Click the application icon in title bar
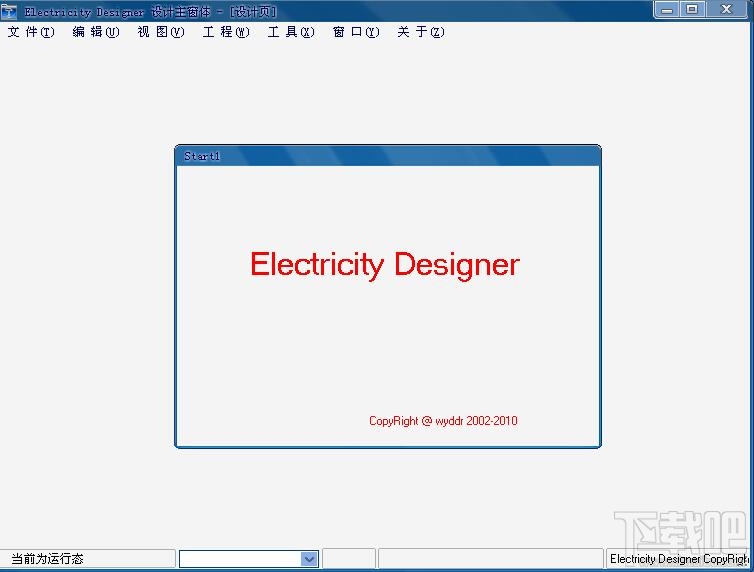The image size is (754, 572). [x=9, y=12]
